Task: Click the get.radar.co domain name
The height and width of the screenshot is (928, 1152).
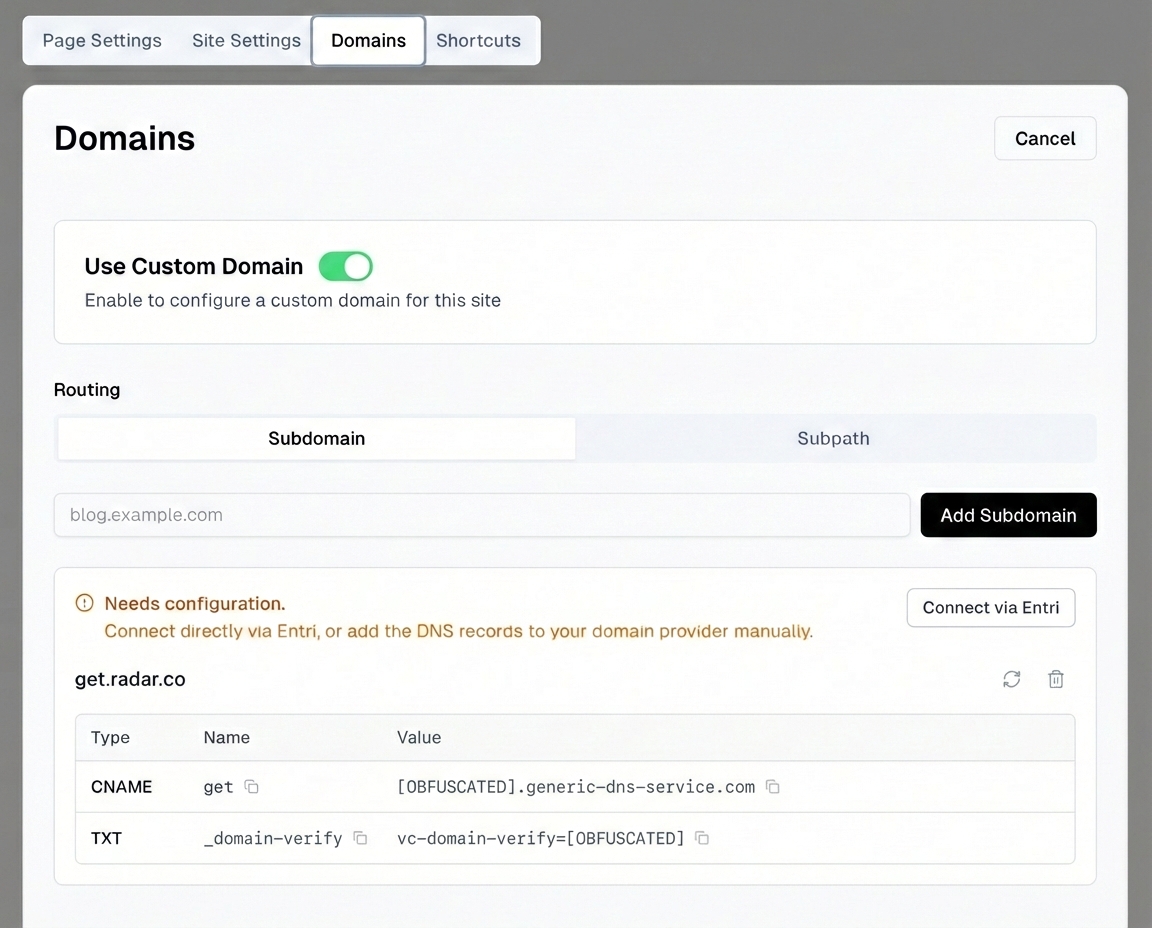Action: 130,679
